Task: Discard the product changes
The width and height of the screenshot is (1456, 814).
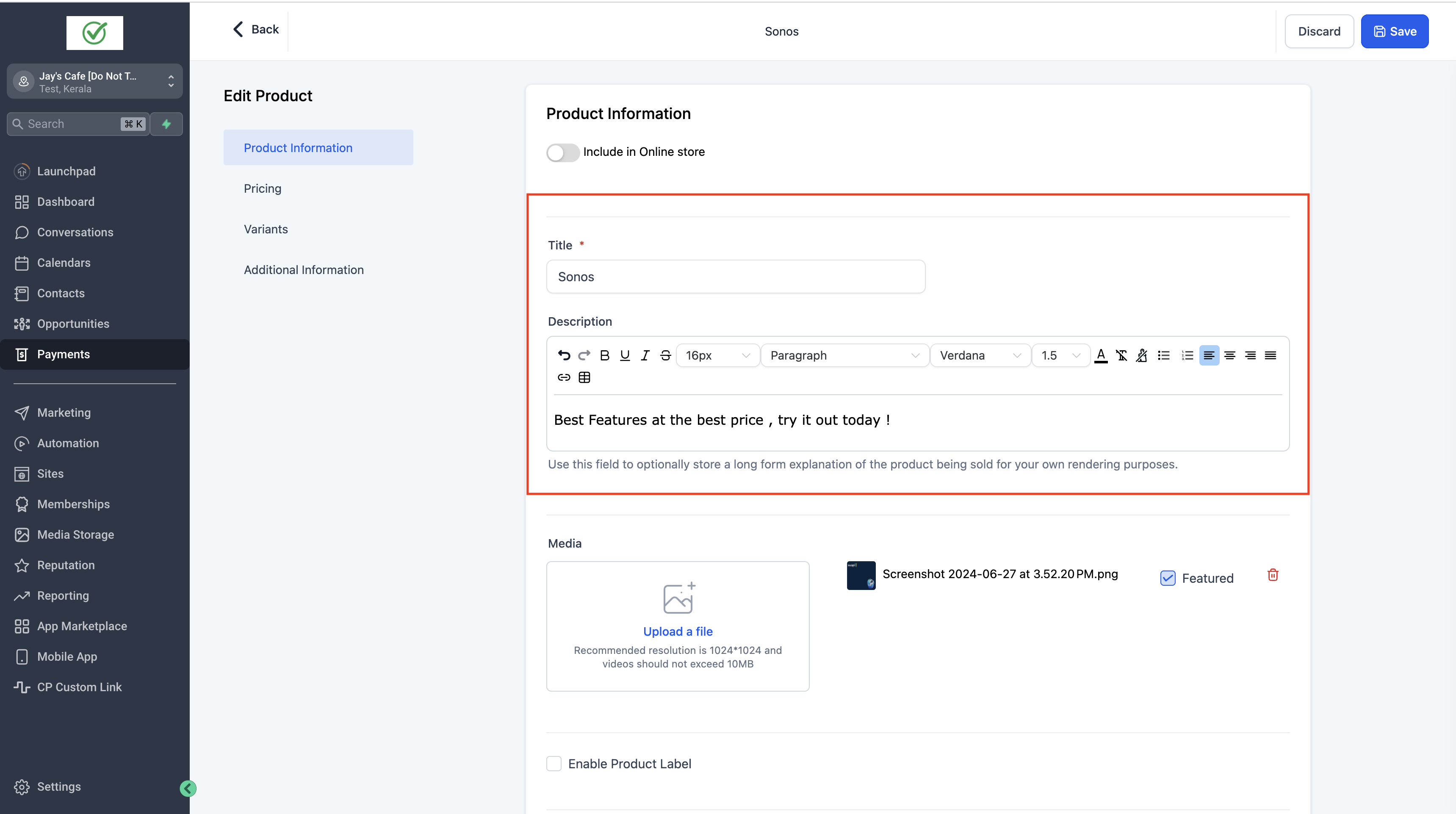Action: pos(1319,31)
